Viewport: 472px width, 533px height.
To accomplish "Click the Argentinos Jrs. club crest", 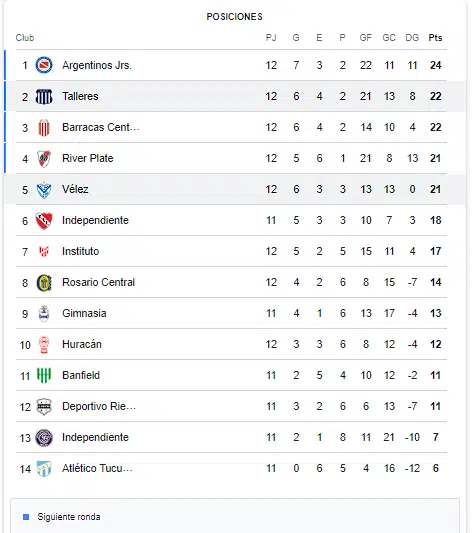I will pos(44,65).
